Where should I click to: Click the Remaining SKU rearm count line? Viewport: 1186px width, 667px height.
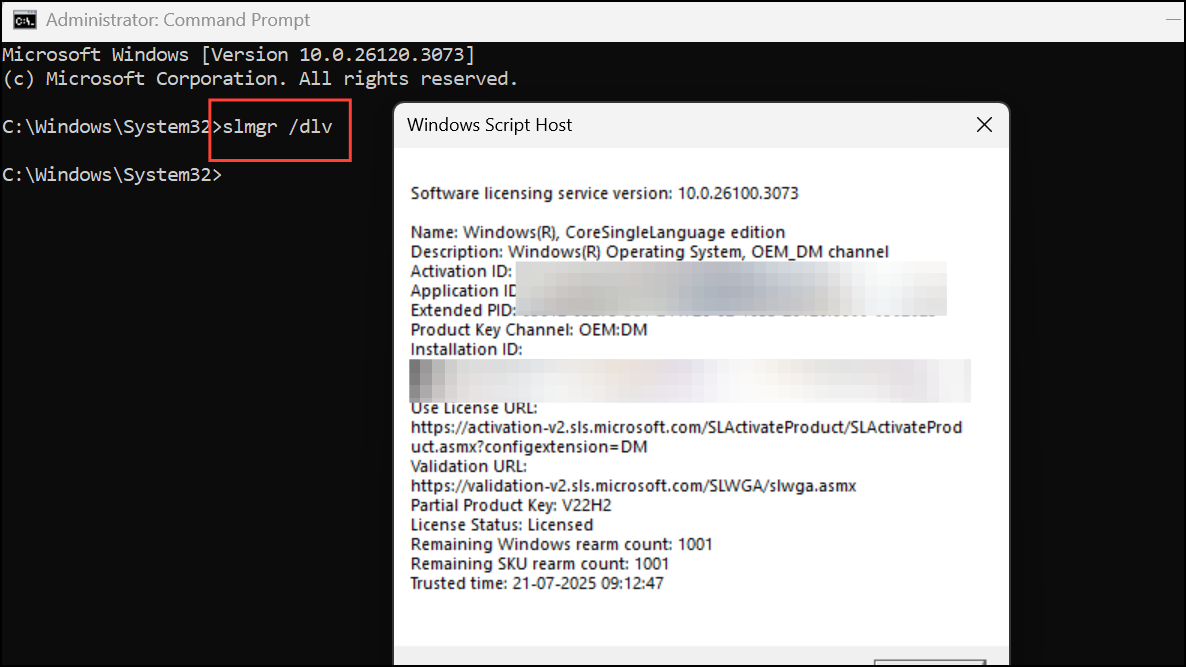tap(539, 564)
